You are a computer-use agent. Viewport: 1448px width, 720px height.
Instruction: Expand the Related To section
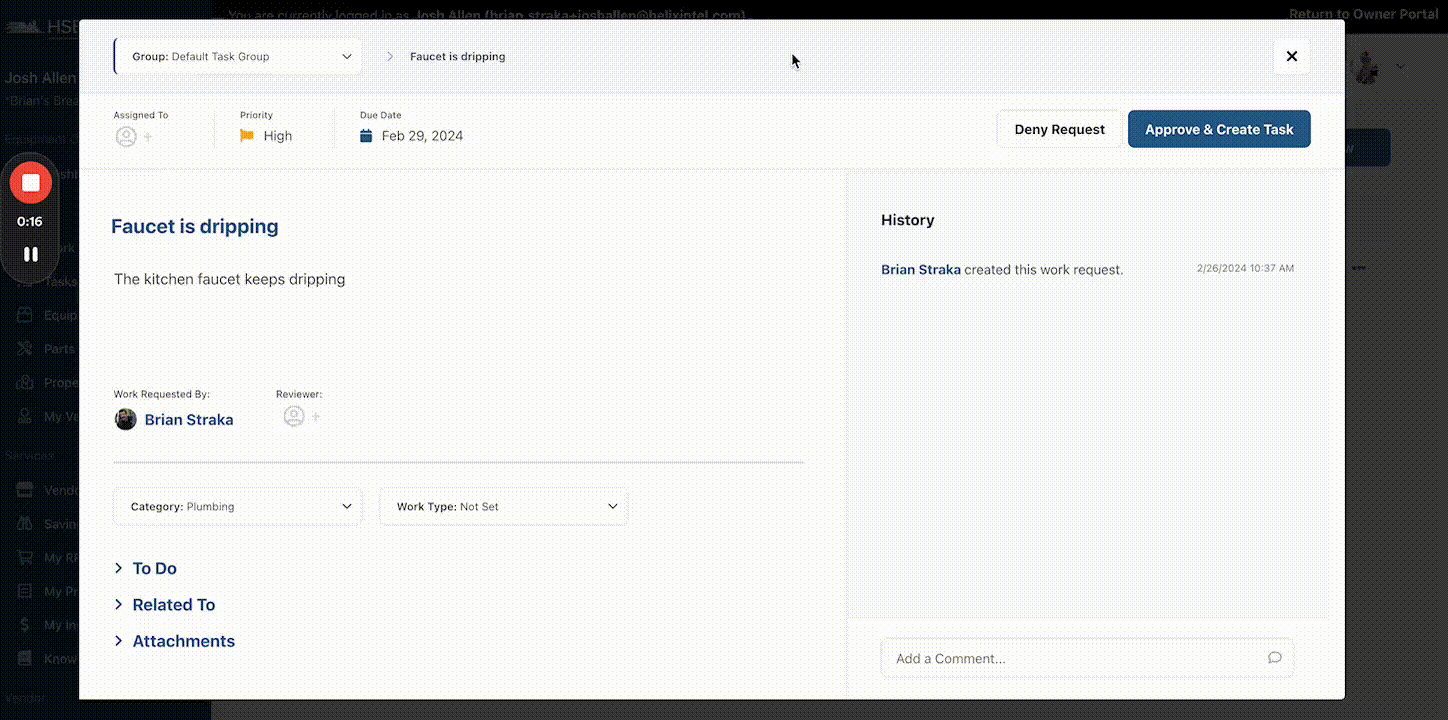point(164,605)
